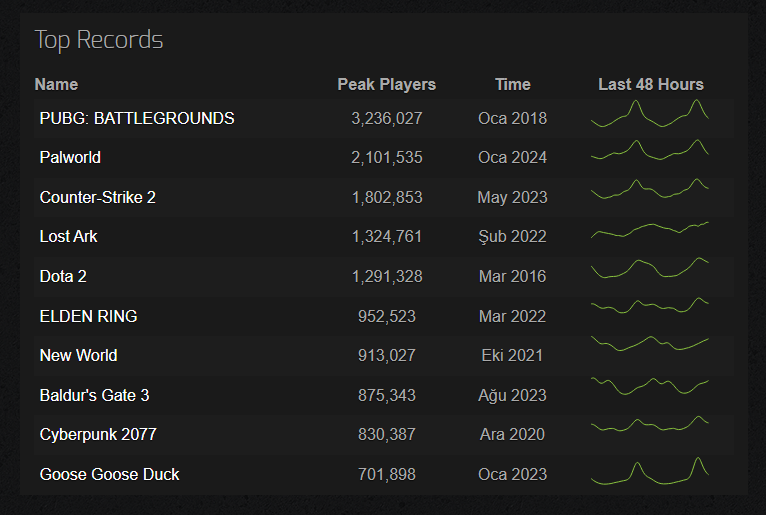766x515 pixels.
Task: Click the Counter-Strike 2 link
Action: click(x=98, y=197)
